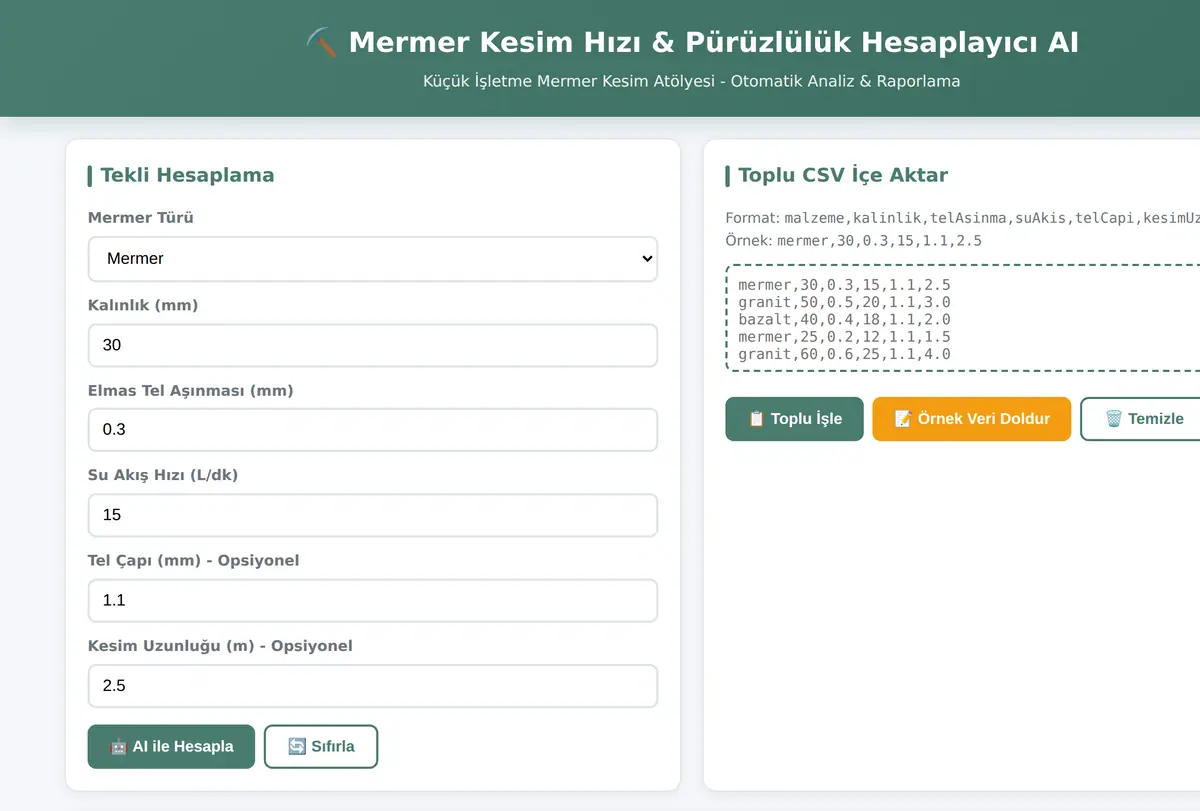Focus the Kesim Uzunluğu input field
Image resolution: width=1200 pixels, height=811 pixels.
point(372,686)
